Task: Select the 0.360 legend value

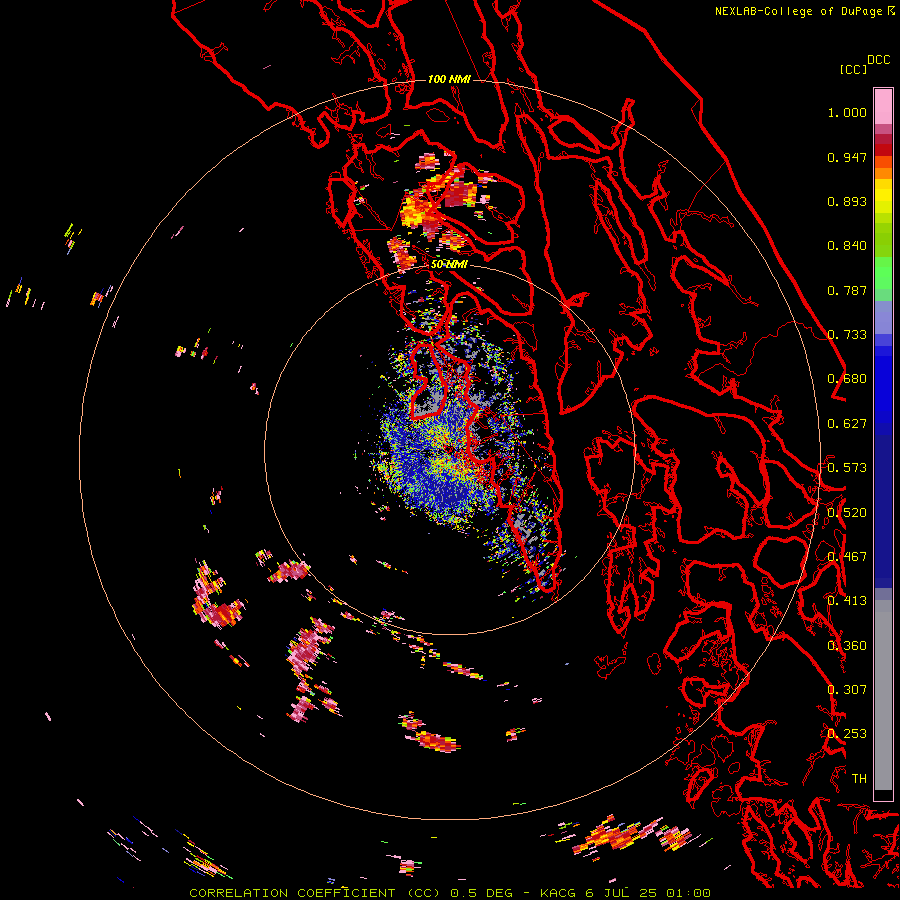Action: (x=847, y=646)
